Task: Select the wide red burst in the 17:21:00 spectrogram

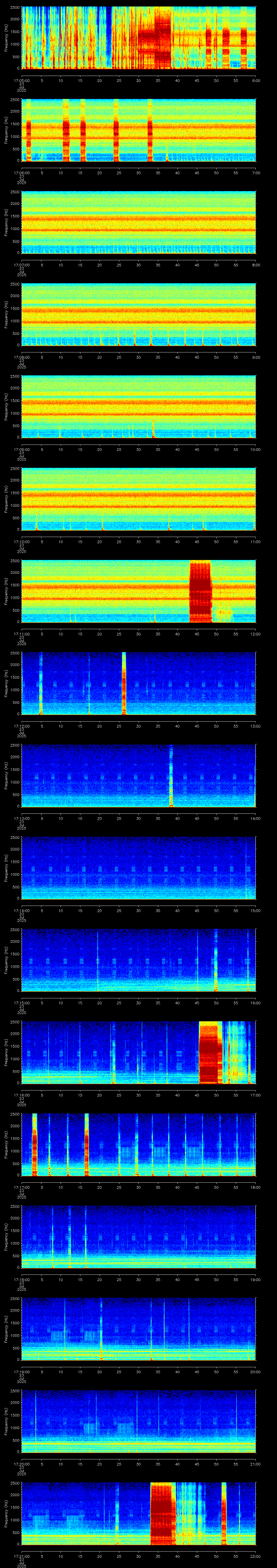Action: tap(163, 1514)
